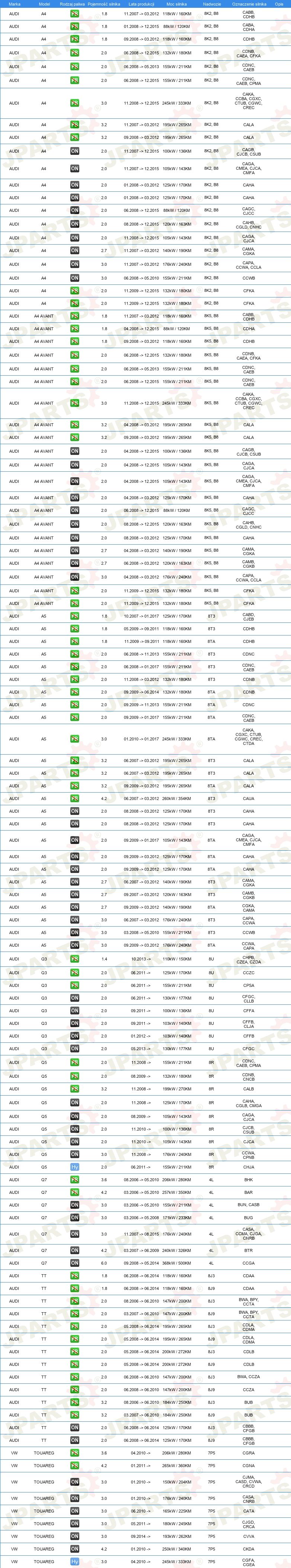Screen dimensions: 291x1568
Task: Click the Oznaczenie silnika column header
Action: (x=249, y=4)
